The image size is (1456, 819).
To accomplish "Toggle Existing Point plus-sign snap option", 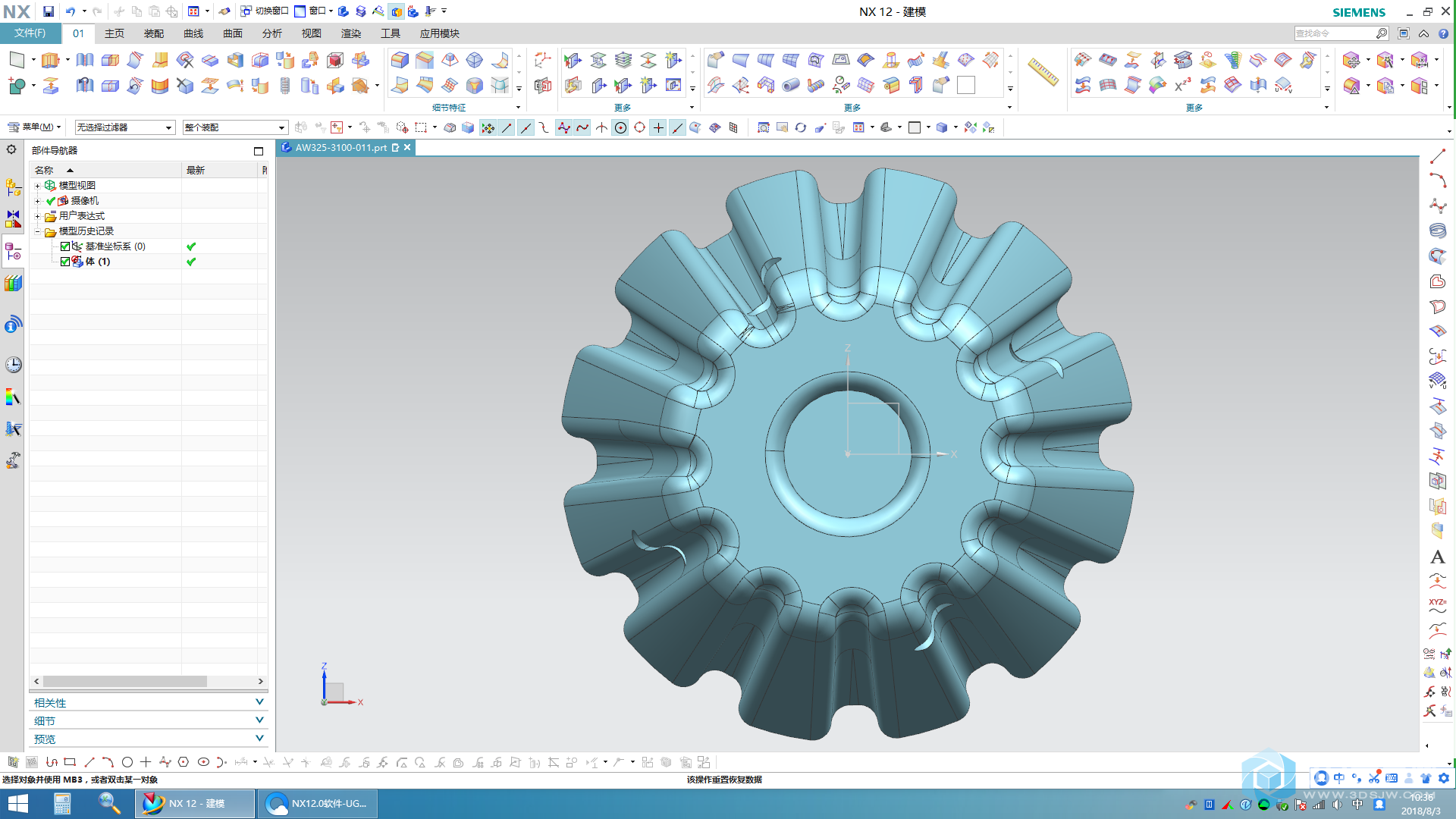I will pos(658,127).
